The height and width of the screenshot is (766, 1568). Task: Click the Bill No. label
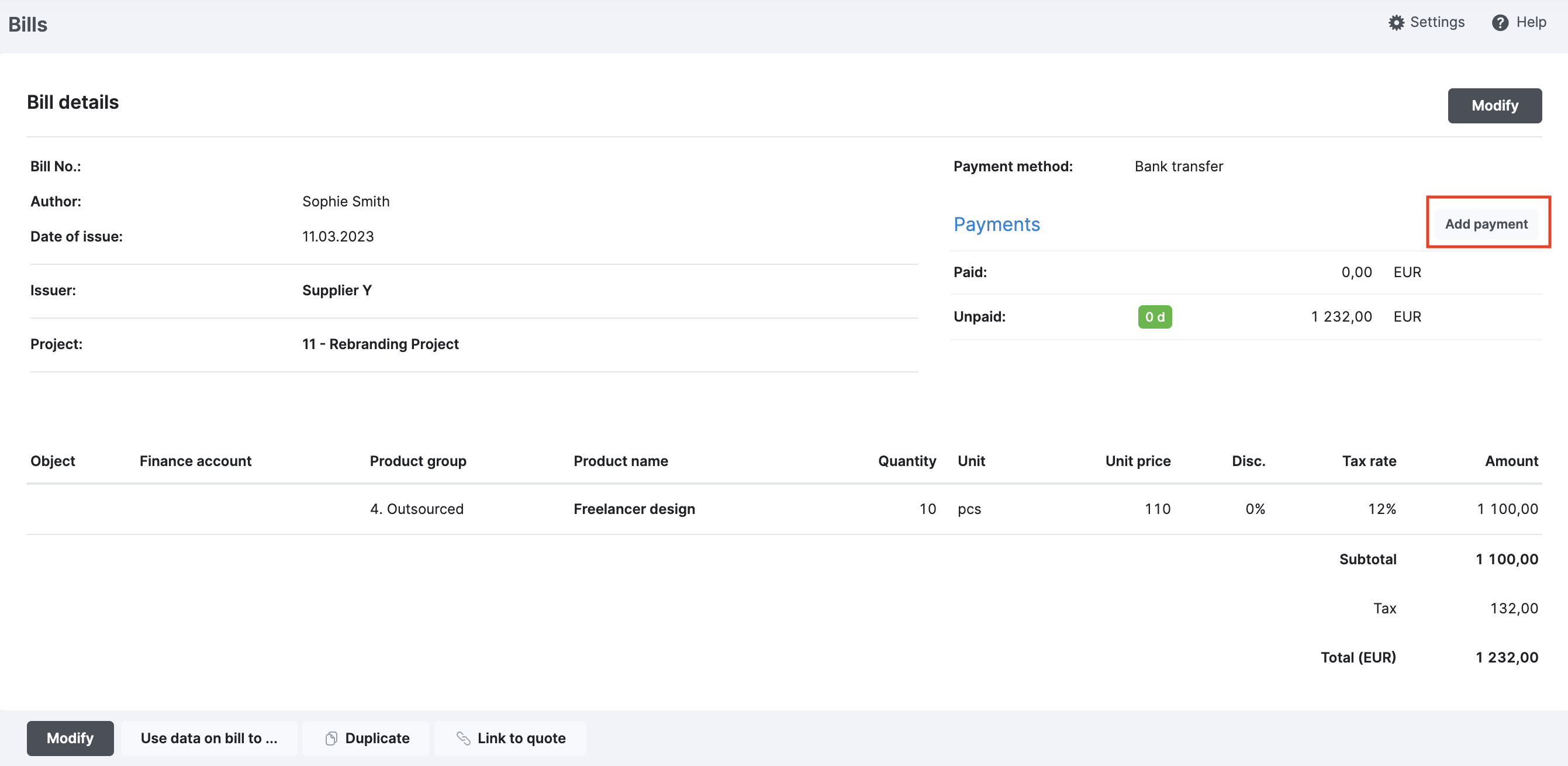(56, 166)
